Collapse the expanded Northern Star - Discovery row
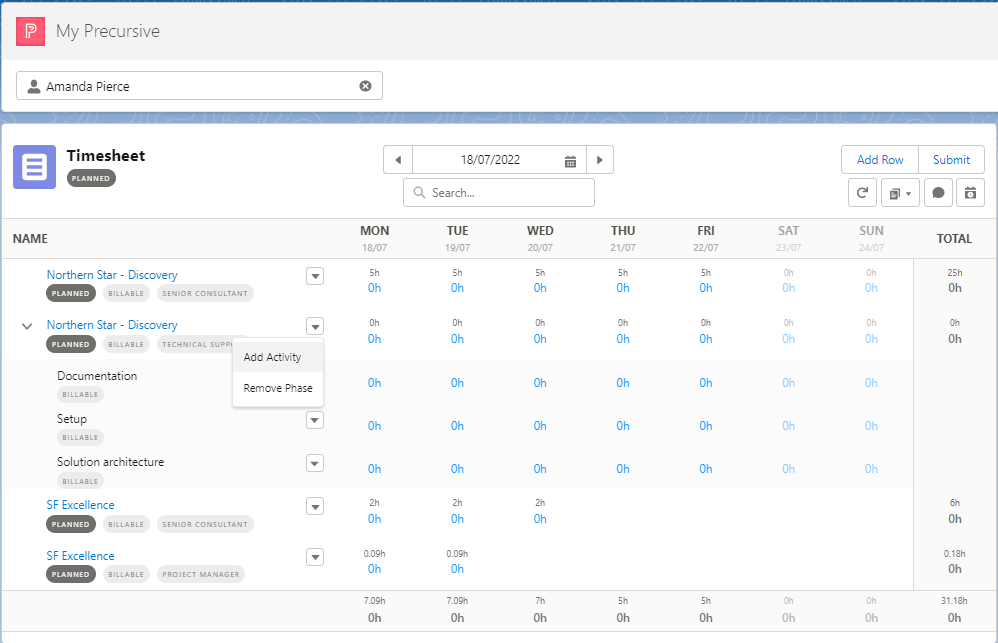Image resolution: width=998 pixels, height=643 pixels. point(26,325)
